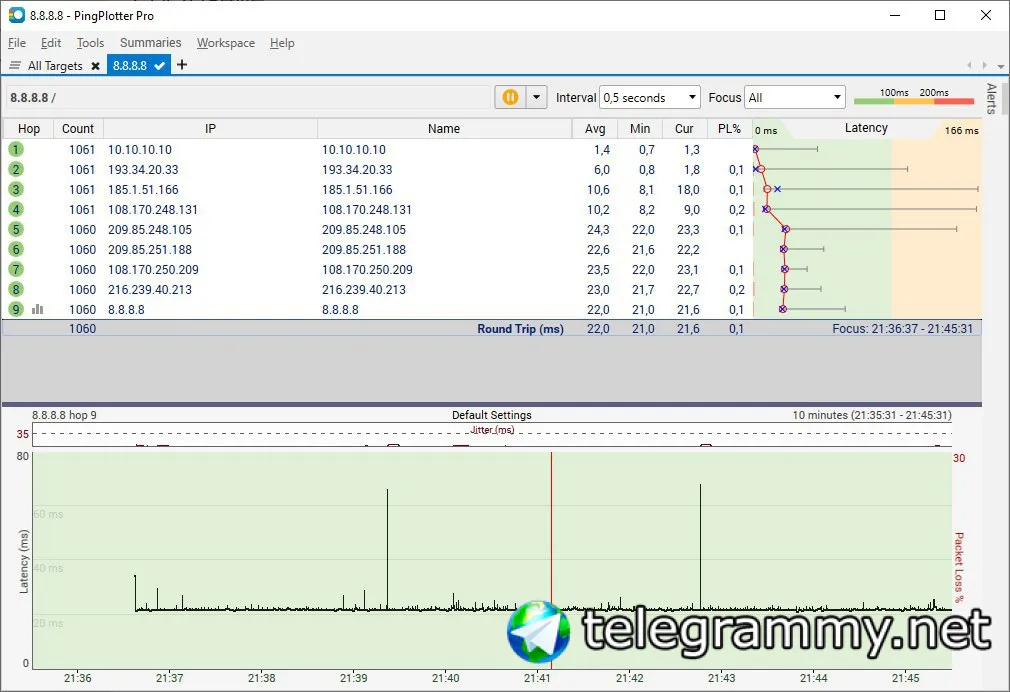
Task: Open the File menu
Action: pyautogui.click(x=17, y=43)
